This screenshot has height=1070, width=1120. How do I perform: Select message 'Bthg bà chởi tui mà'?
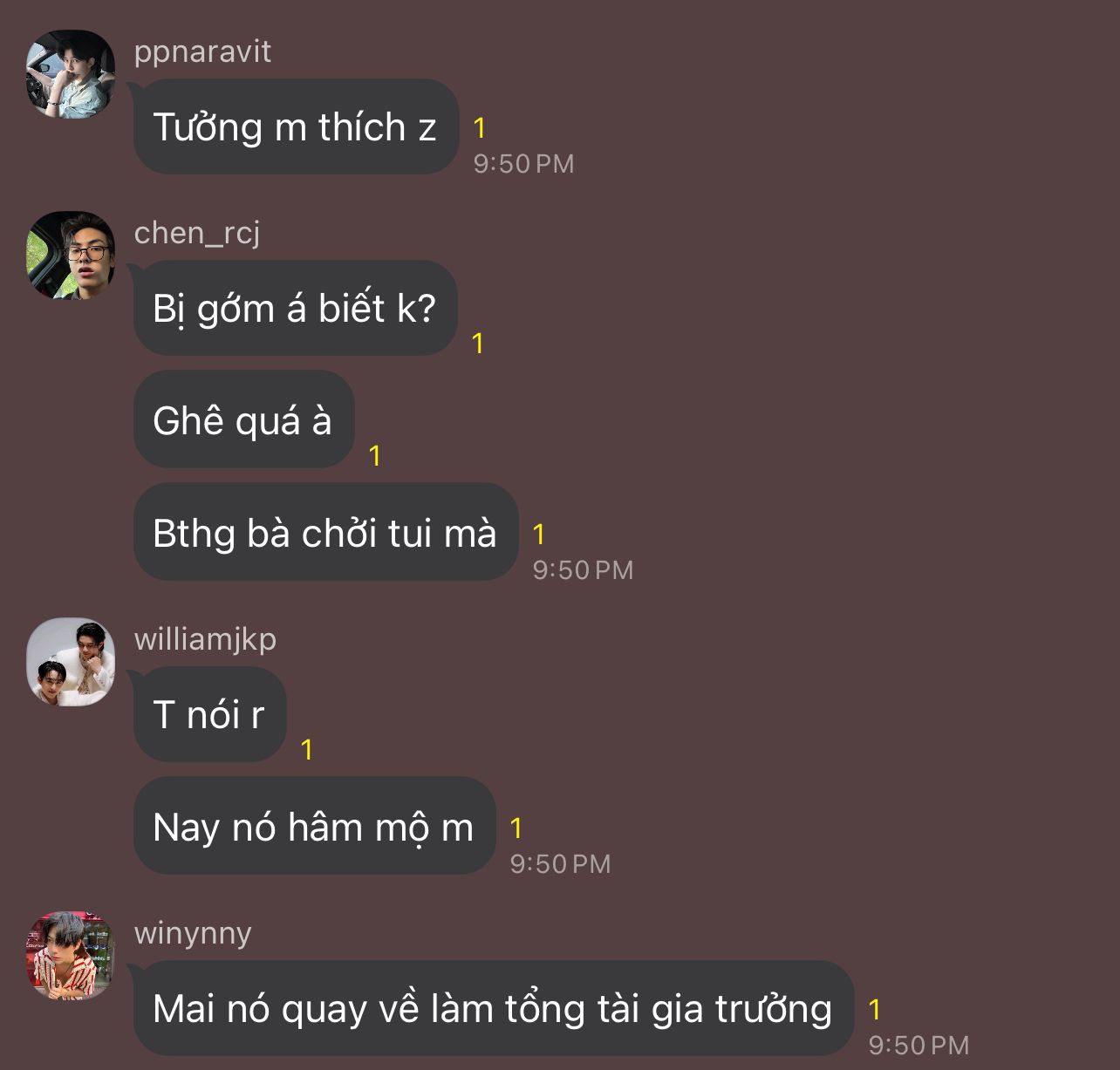tap(325, 533)
